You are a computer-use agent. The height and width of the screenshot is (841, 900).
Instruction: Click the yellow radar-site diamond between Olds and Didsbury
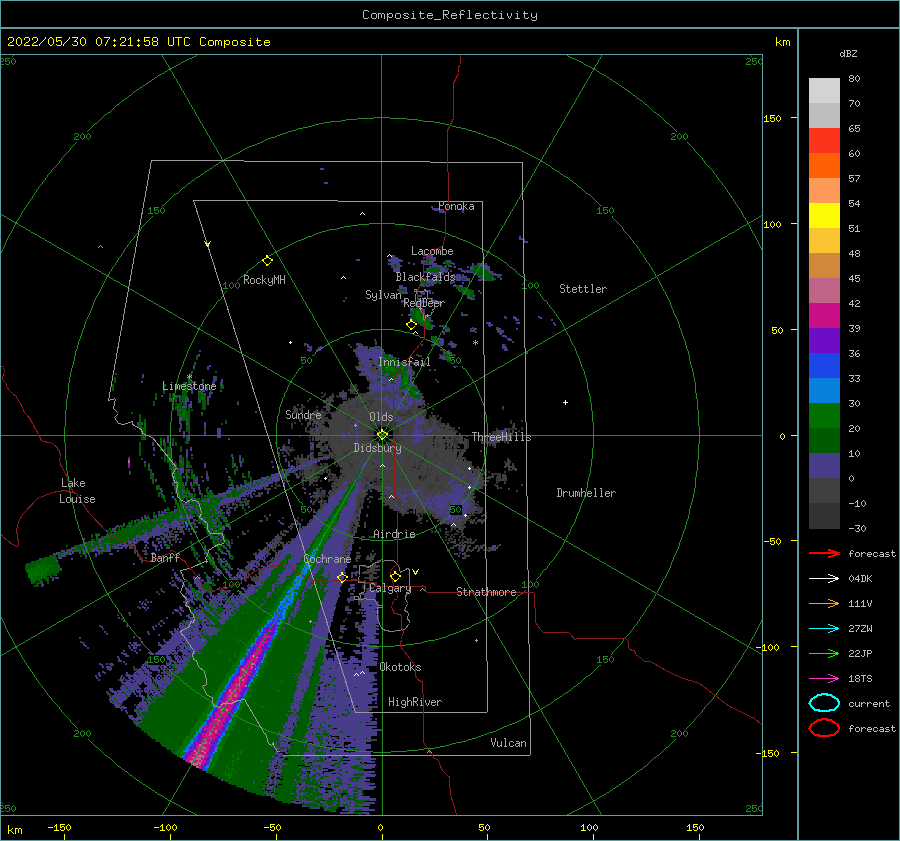pyautogui.click(x=382, y=435)
